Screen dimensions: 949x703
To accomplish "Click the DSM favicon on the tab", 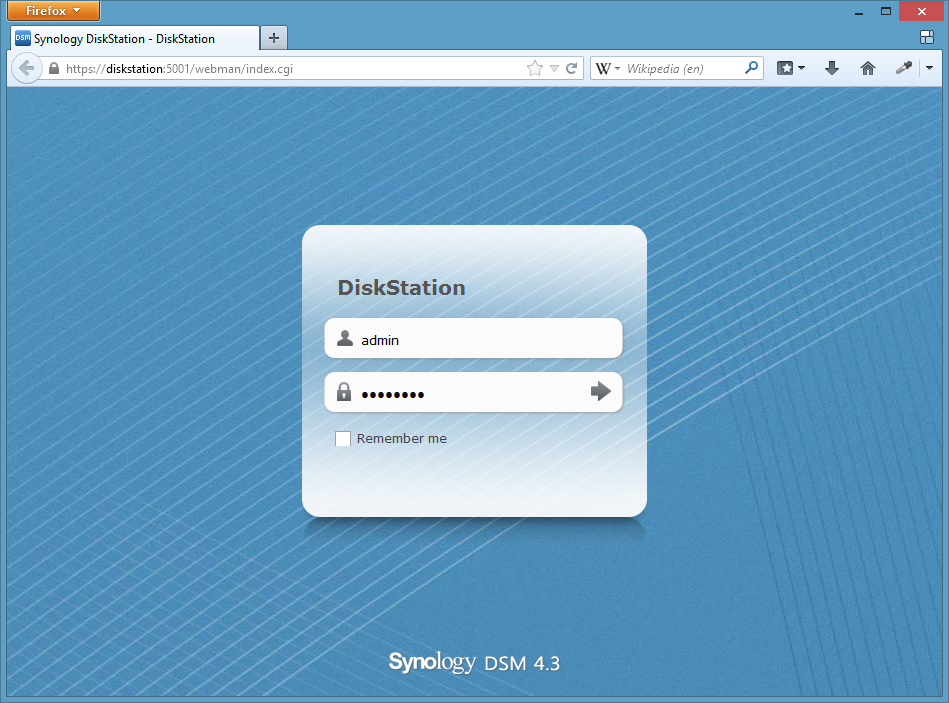I will pyautogui.click(x=23, y=38).
